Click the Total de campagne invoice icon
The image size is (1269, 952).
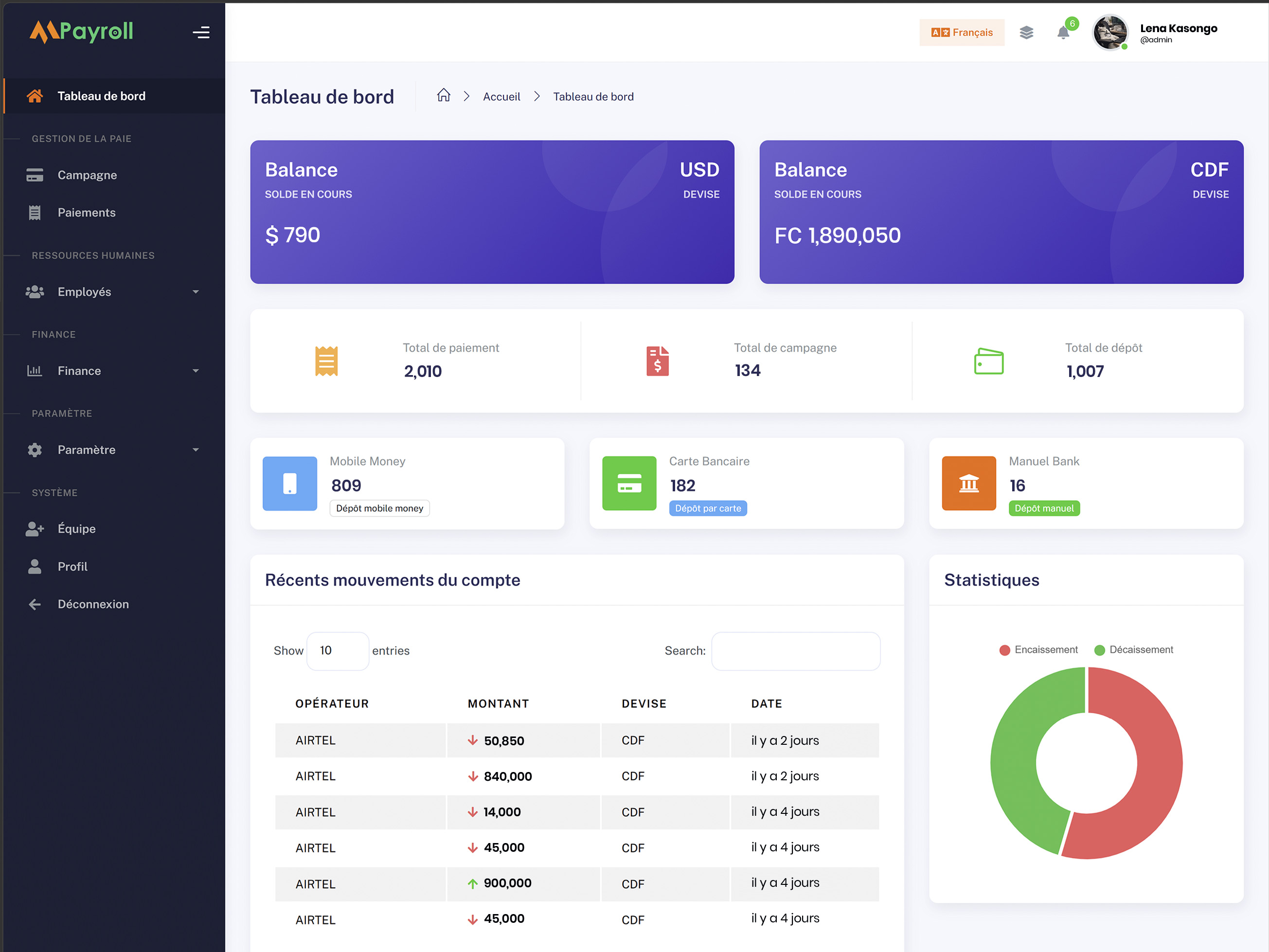click(x=658, y=361)
